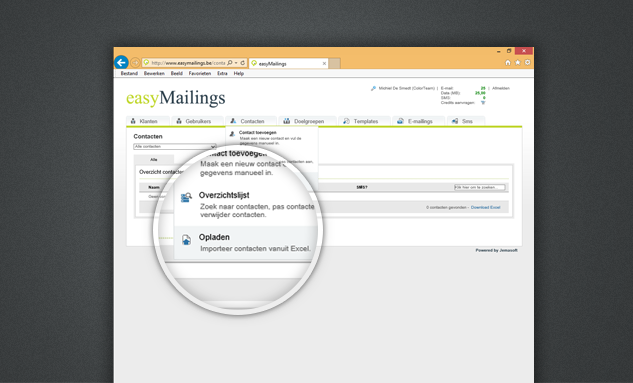Minimize the browser window
Image resolution: width=633 pixels, height=383 pixels.
point(499,51)
